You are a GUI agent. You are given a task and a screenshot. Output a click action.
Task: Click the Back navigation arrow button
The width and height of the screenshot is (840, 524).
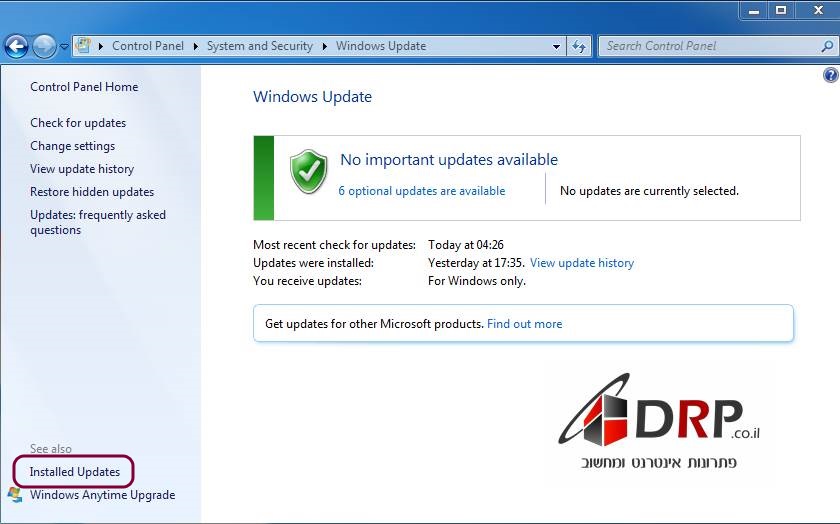click(x=16, y=46)
